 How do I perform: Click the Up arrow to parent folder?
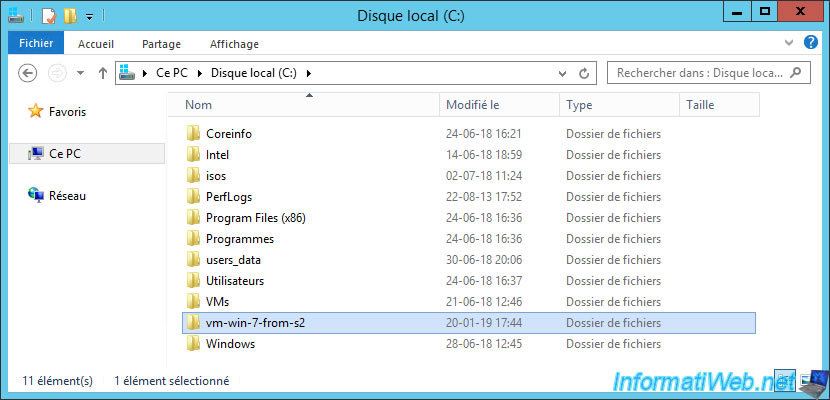(x=102, y=73)
